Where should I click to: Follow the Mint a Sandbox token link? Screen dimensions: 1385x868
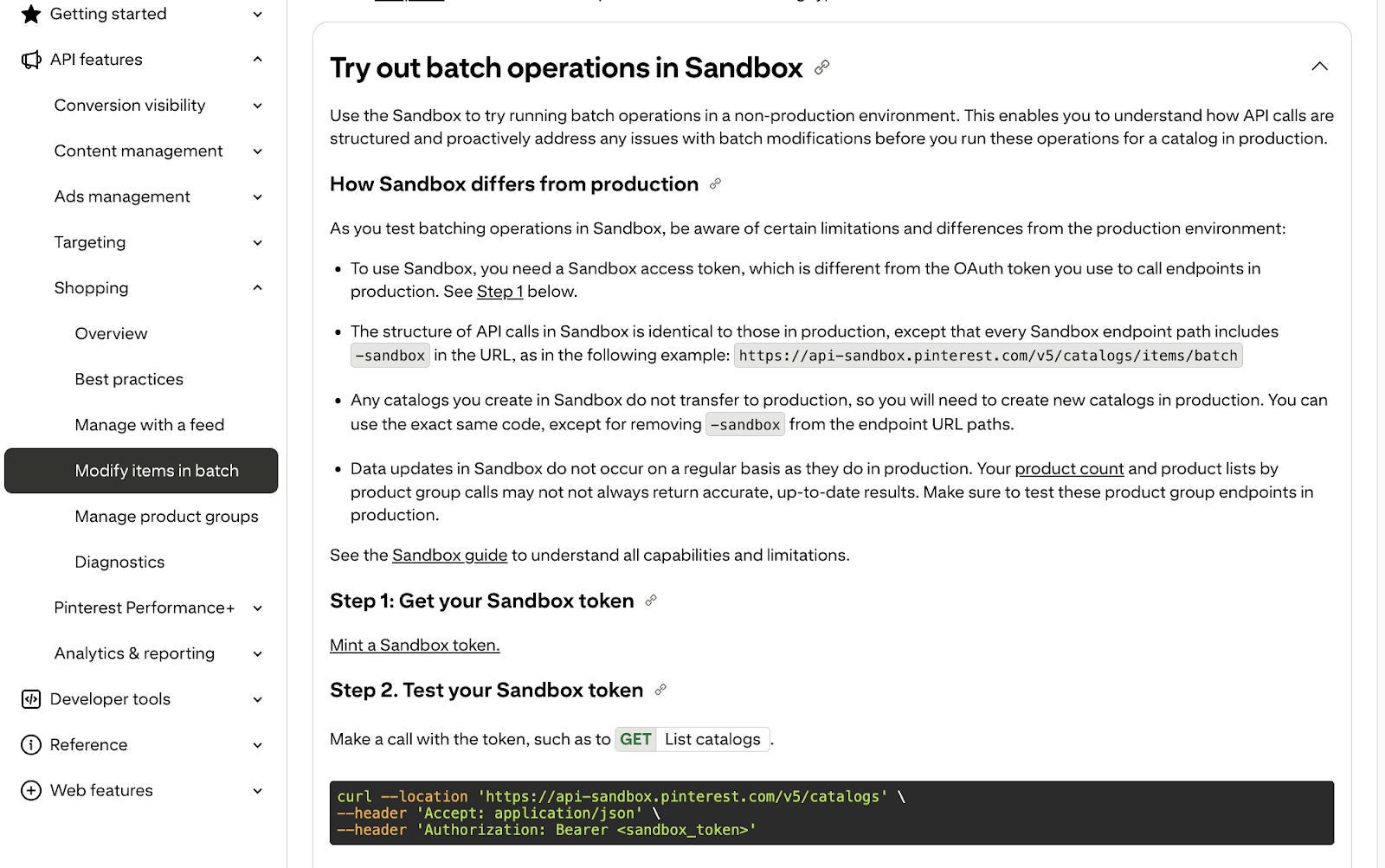[x=415, y=646]
